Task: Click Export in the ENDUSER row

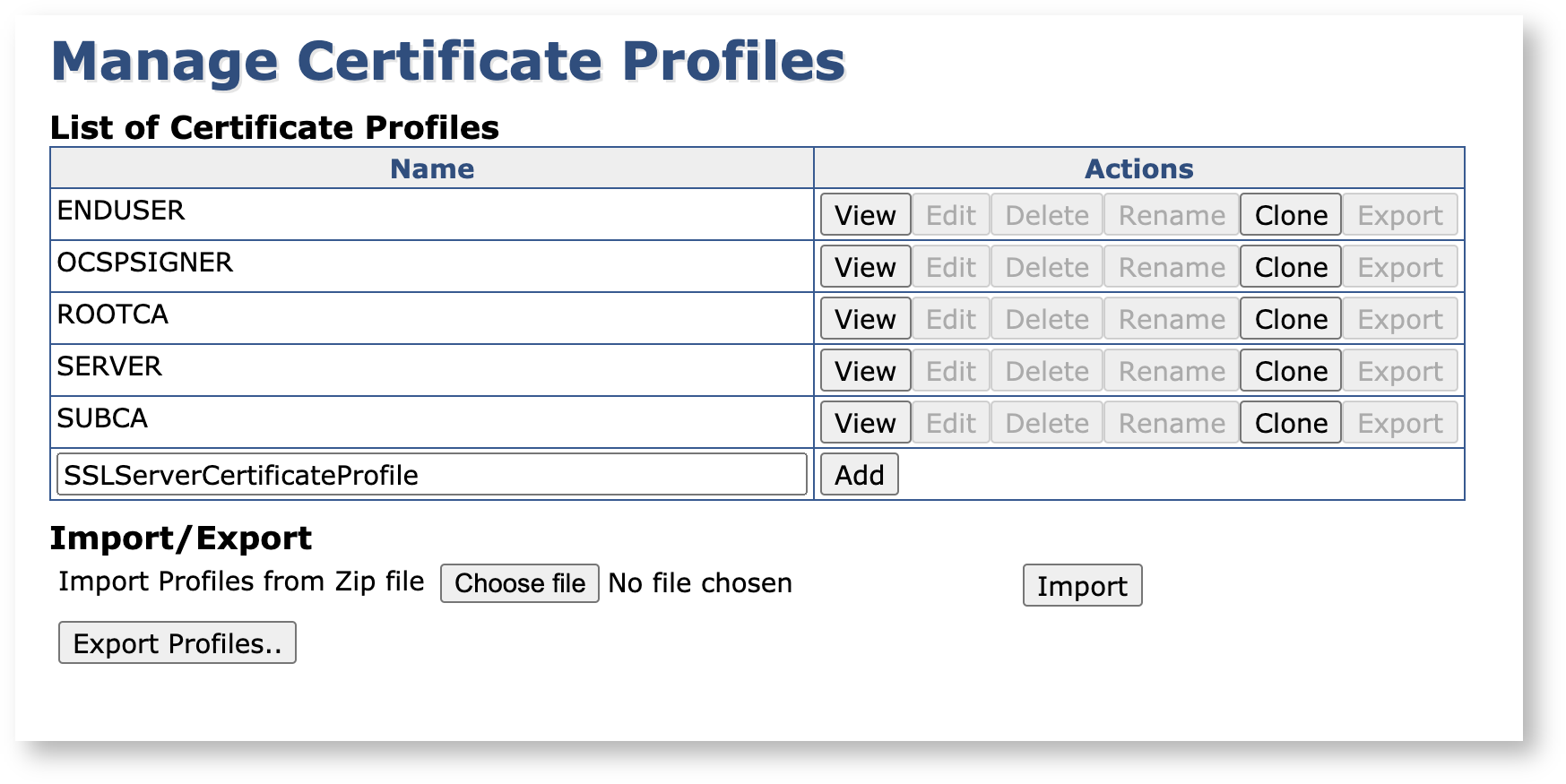Action: tap(1399, 215)
